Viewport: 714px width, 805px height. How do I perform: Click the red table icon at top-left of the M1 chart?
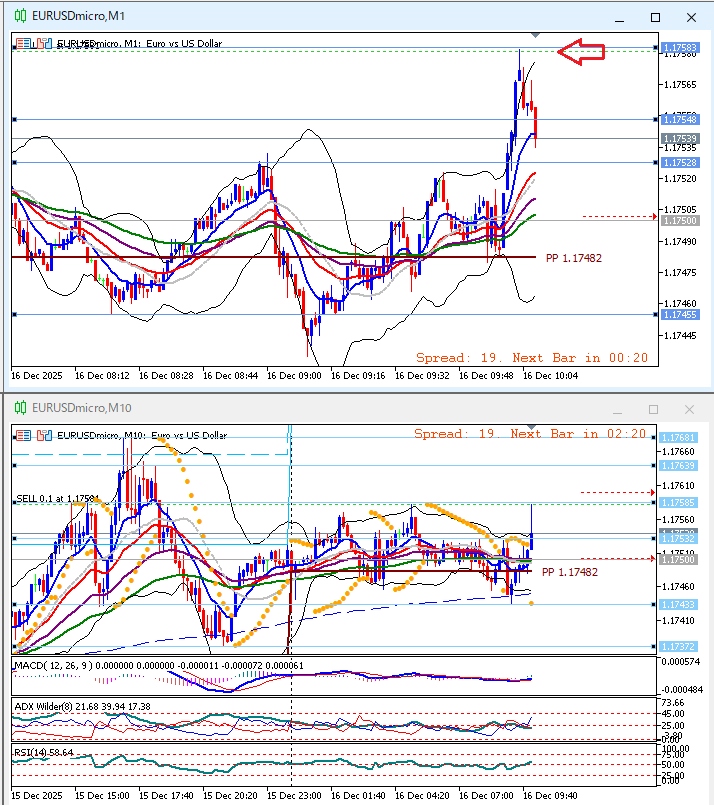(21, 43)
